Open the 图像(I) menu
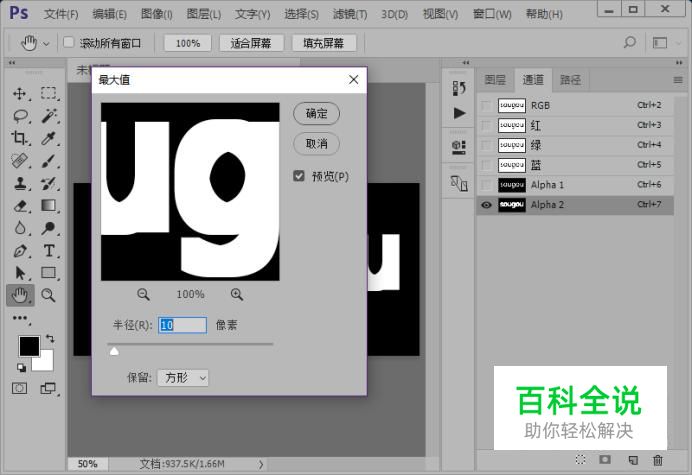Screen dimensions: 692x475 click(x=157, y=14)
